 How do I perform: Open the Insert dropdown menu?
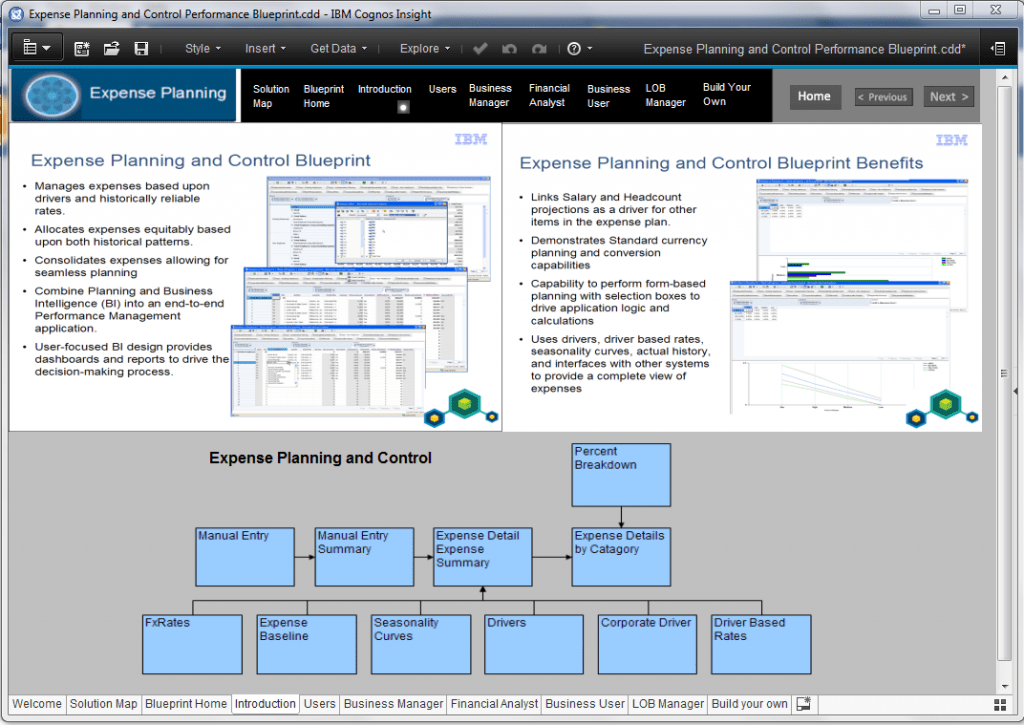(265, 48)
